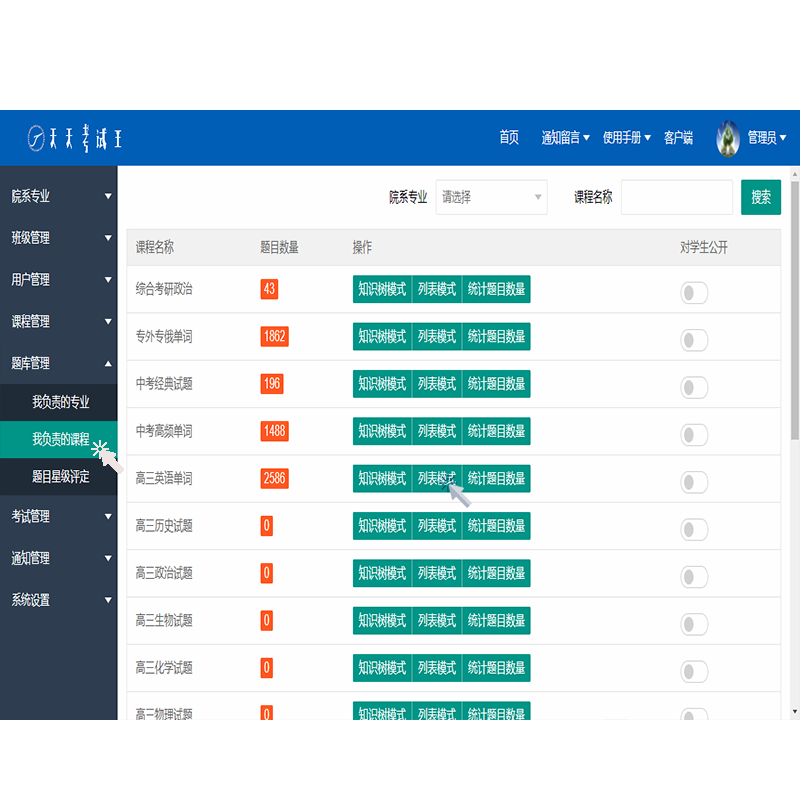
Task: Select 我负责的课程 in sidebar
Action: point(59,439)
